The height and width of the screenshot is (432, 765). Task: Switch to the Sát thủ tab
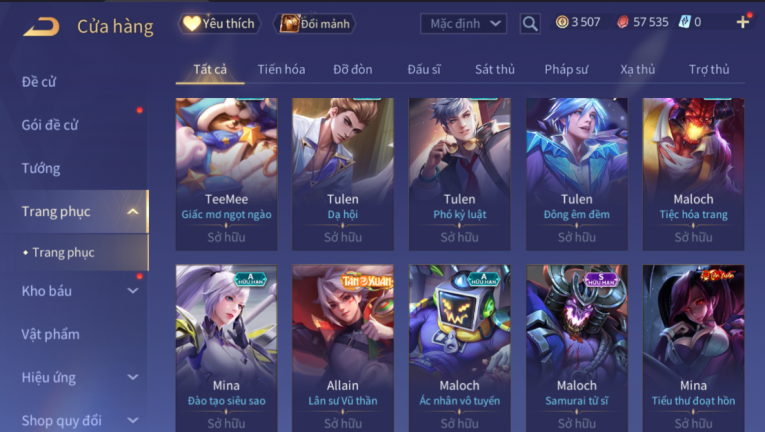pos(495,69)
